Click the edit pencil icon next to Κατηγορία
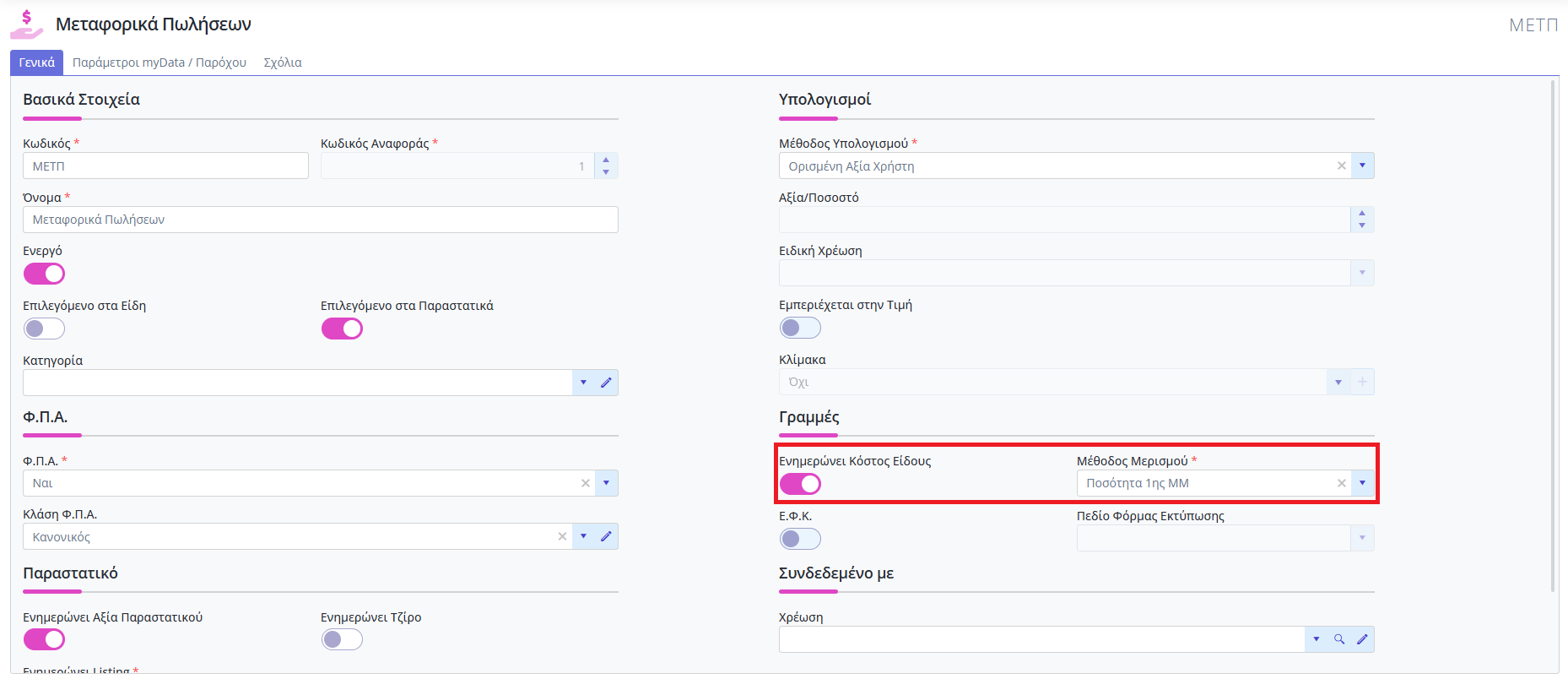 606,383
